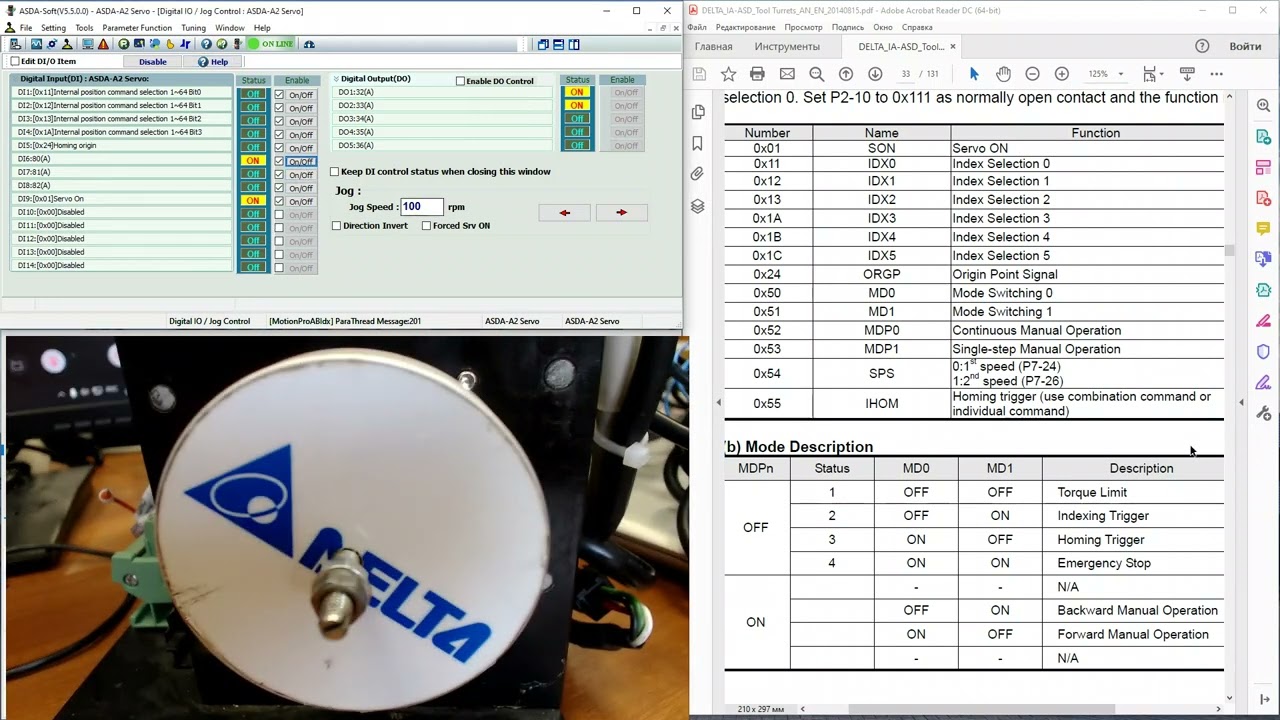Open the File menu in ASDA-Soft
Screen dimensions: 1280x720
coord(25,28)
